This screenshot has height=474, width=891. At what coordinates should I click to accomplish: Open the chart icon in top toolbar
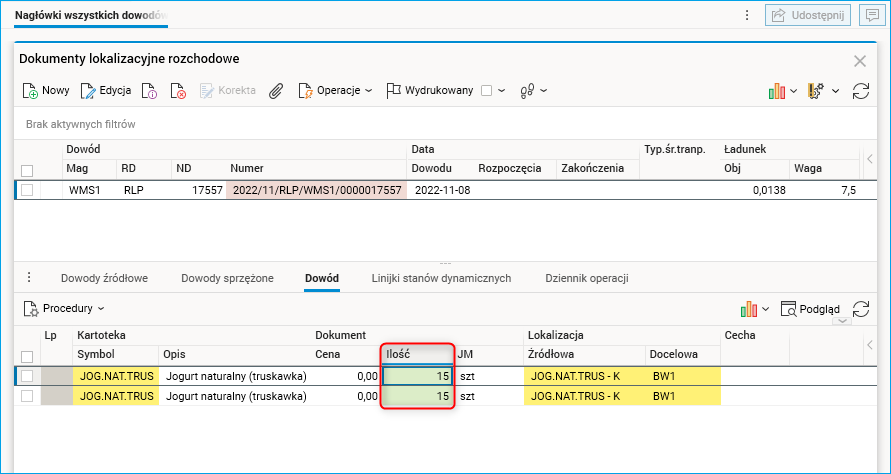tap(777, 92)
